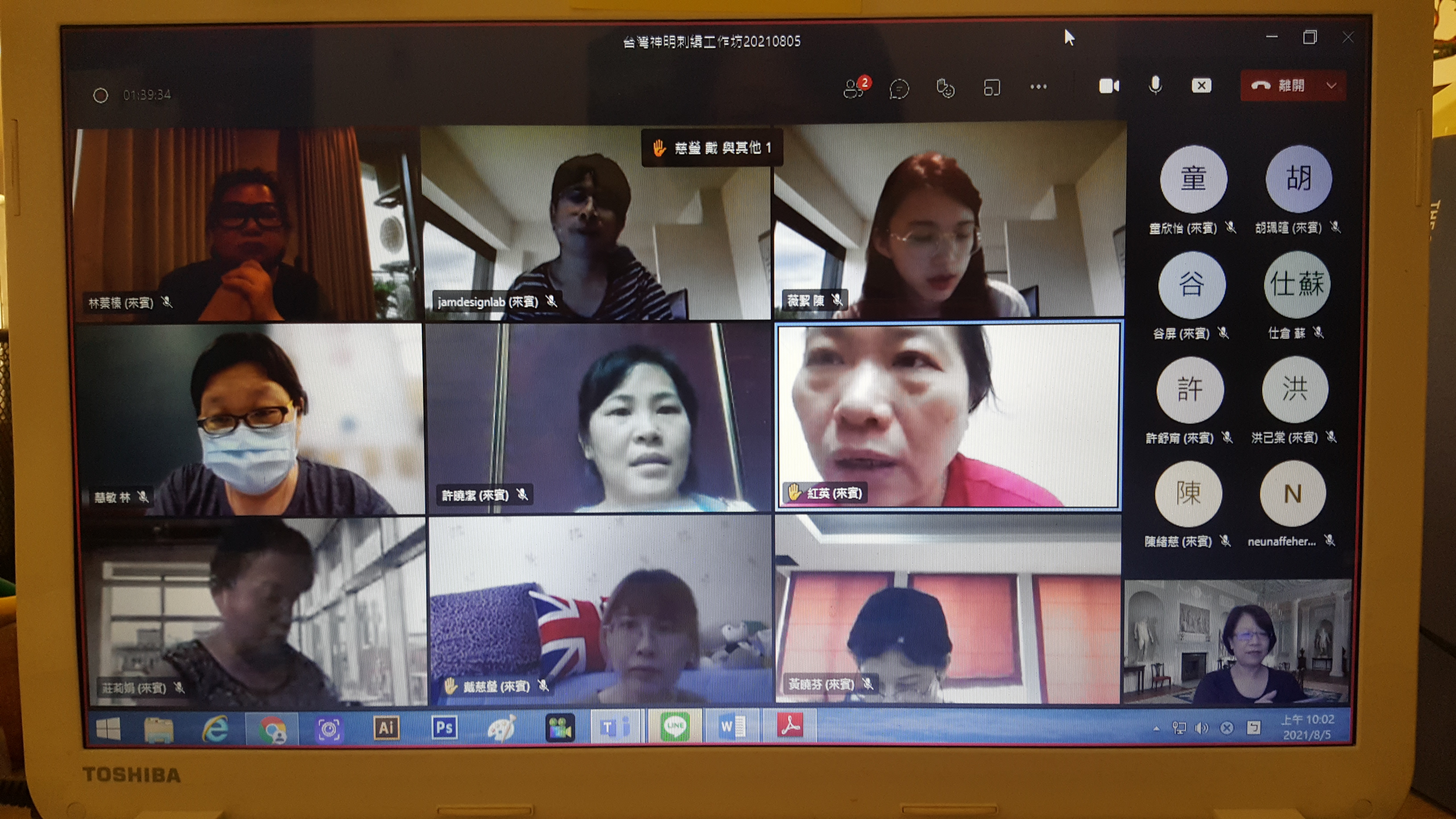Toggle the microphone mute
Viewport: 1456px width, 819px height.
[1155, 85]
